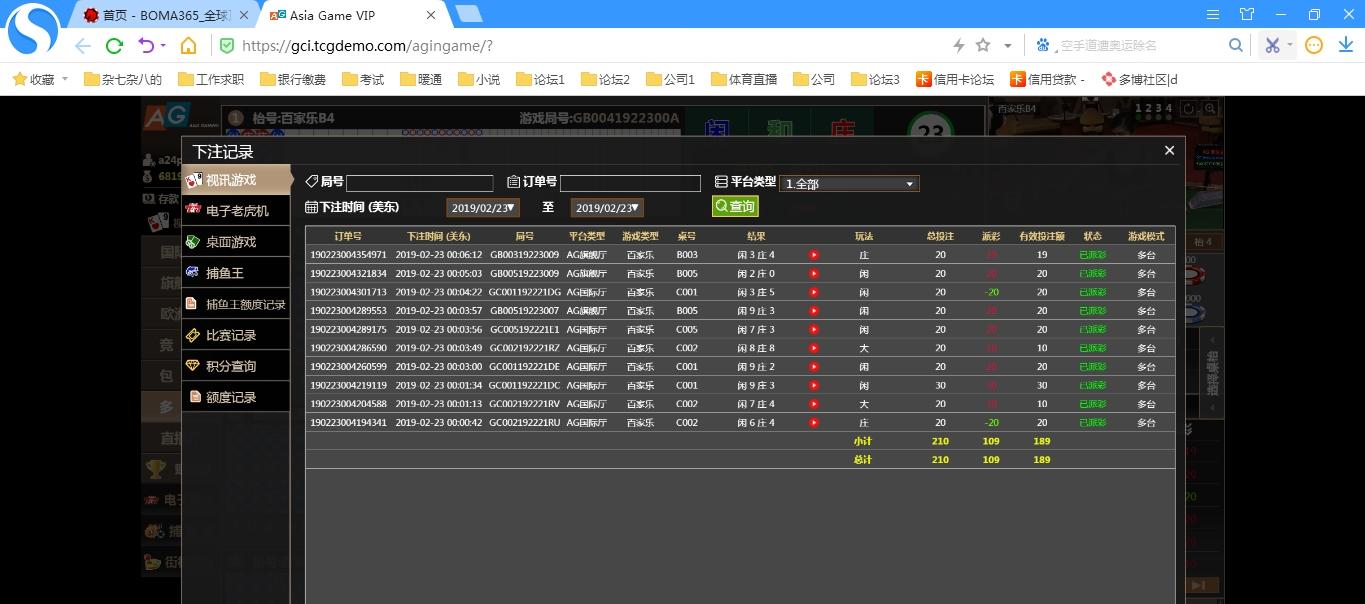Play video replay for order 190223004289553
Image resolution: width=1365 pixels, height=604 pixels.
tap(814, 311)
